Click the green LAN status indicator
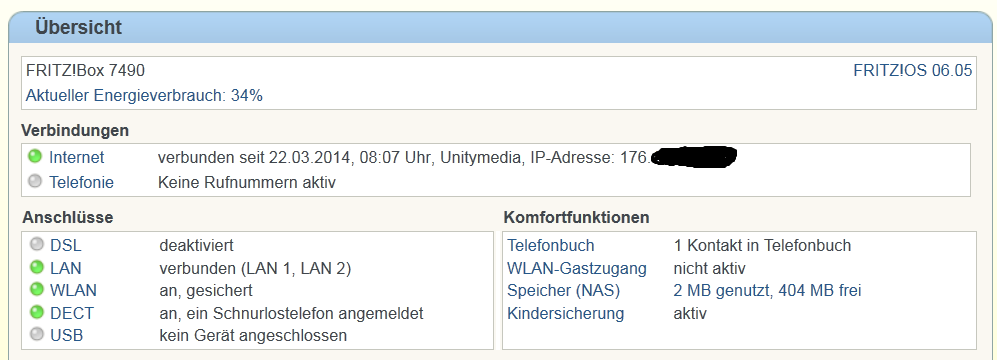 37,267
